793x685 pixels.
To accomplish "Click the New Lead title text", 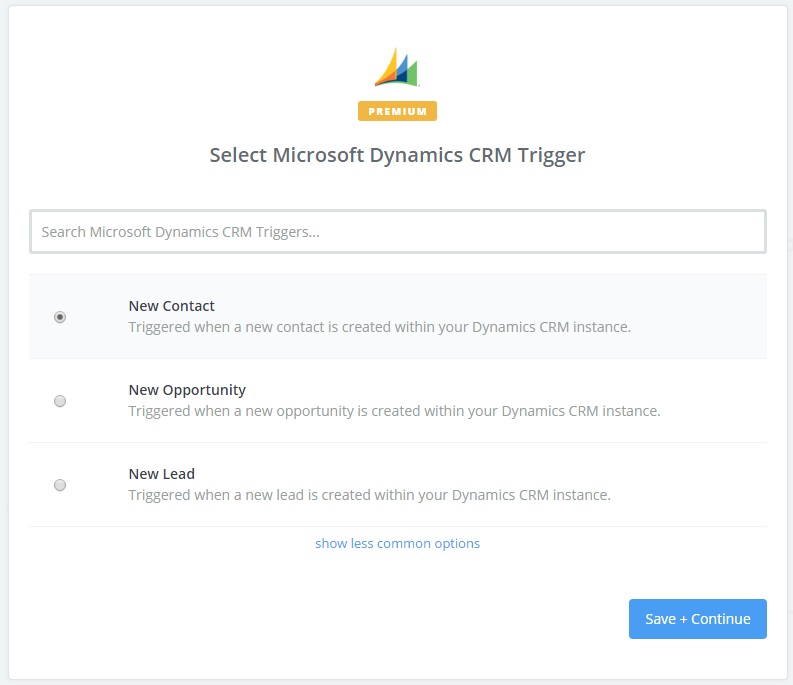I will point(161,474).
